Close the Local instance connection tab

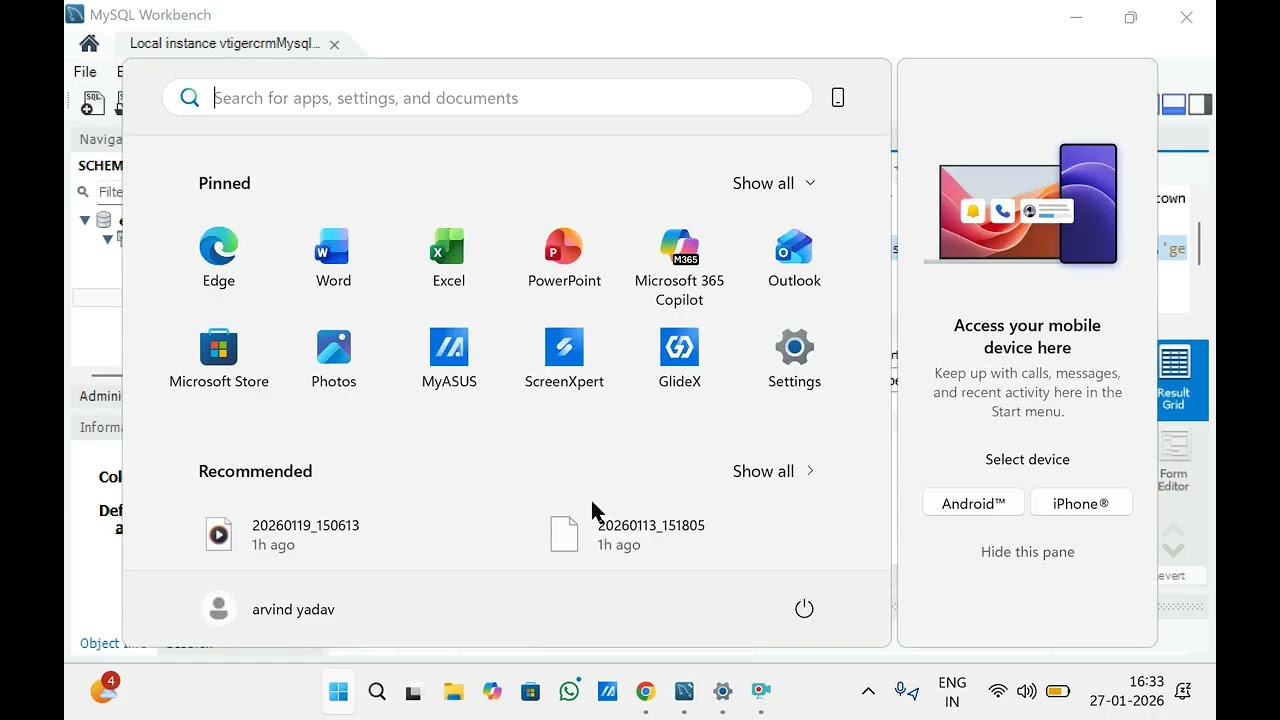tap(335, 44)
